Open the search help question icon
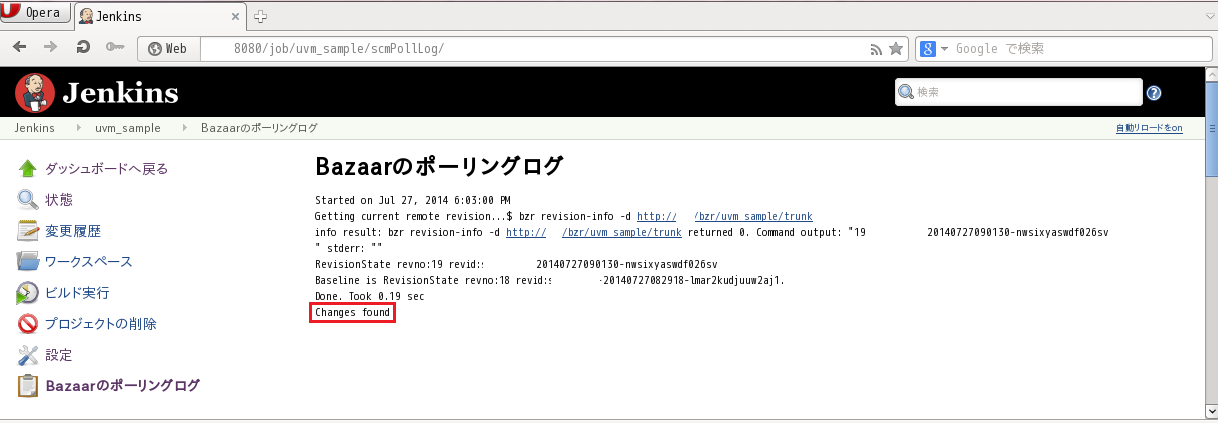The width and height of the screenshot is (1218, 423). click(1154, 93)
